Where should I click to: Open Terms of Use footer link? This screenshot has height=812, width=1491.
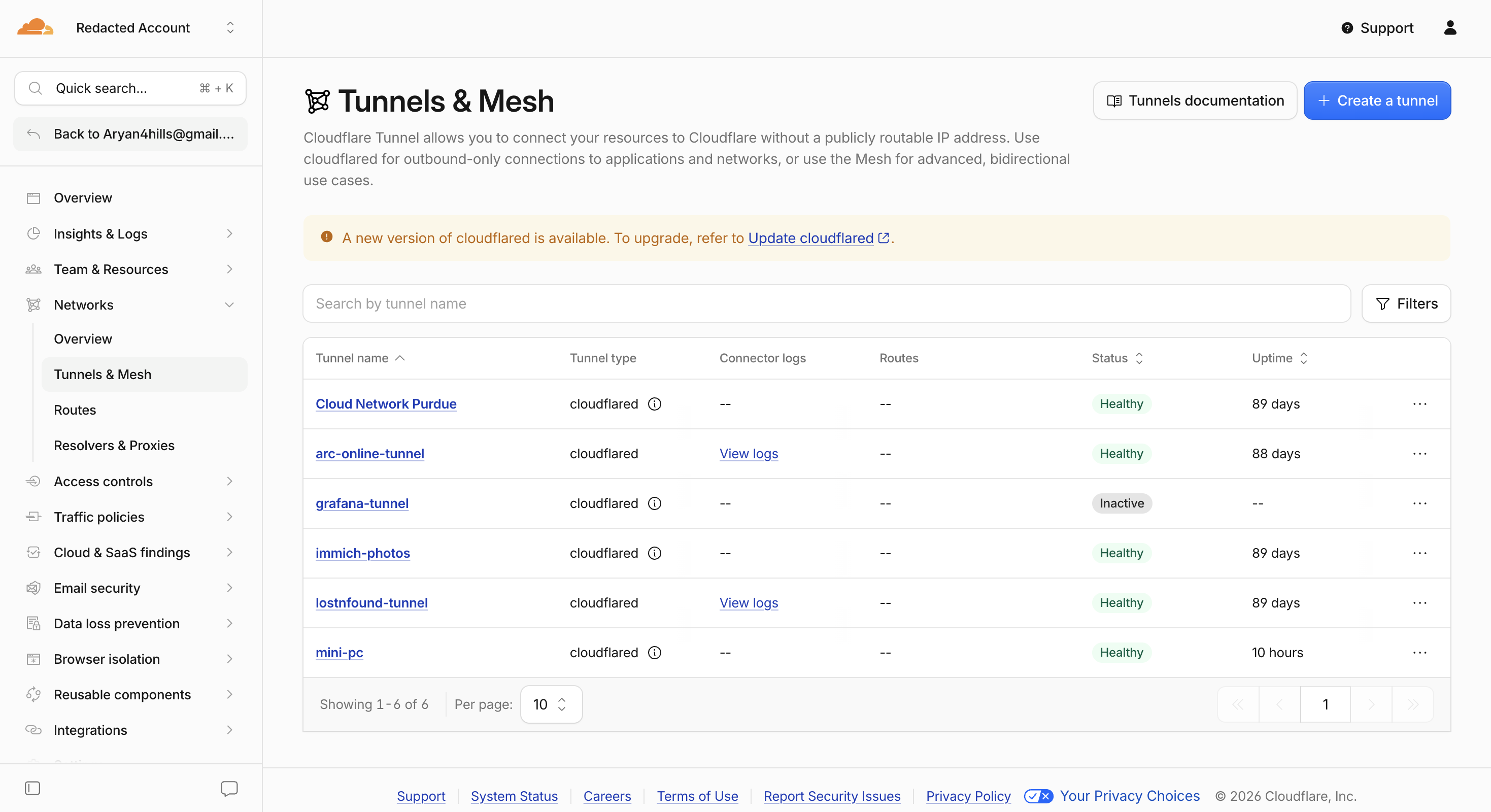coord(697,796)
